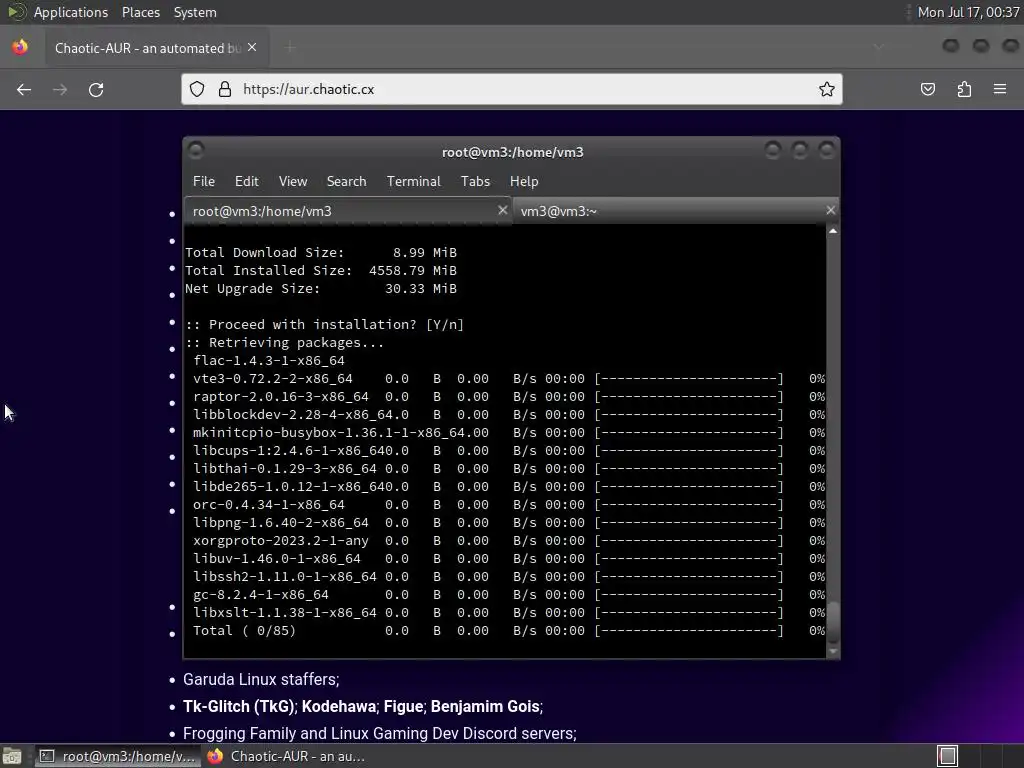Open the Firefox hamburger application menu
Viewport: 1024px width, 768px height.
(1000, 89)
